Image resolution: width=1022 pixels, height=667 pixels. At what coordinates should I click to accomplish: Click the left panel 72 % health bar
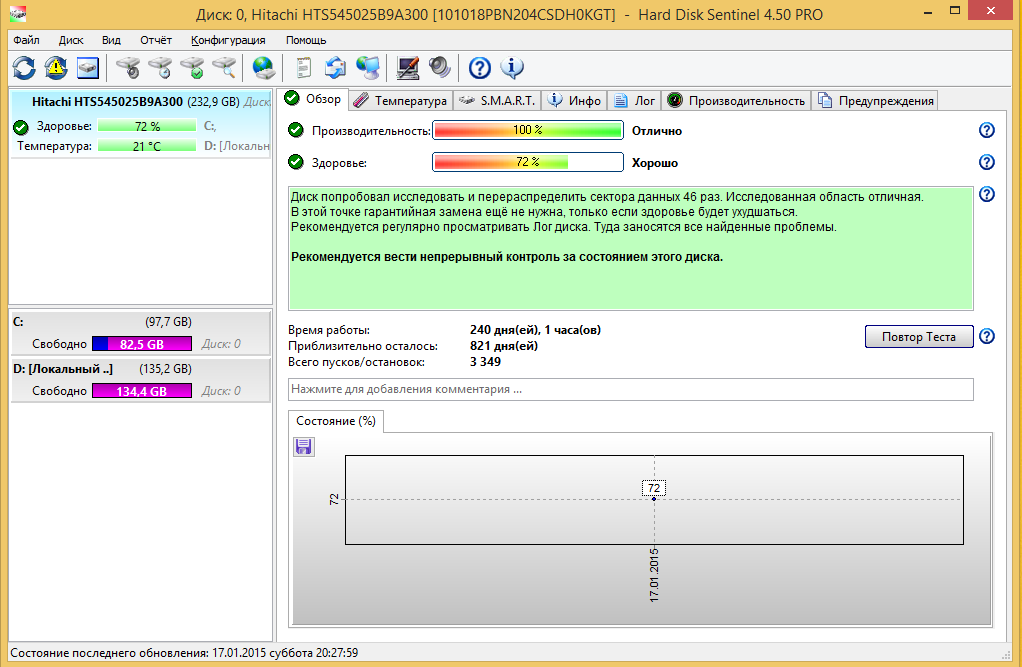coord(147,126)
